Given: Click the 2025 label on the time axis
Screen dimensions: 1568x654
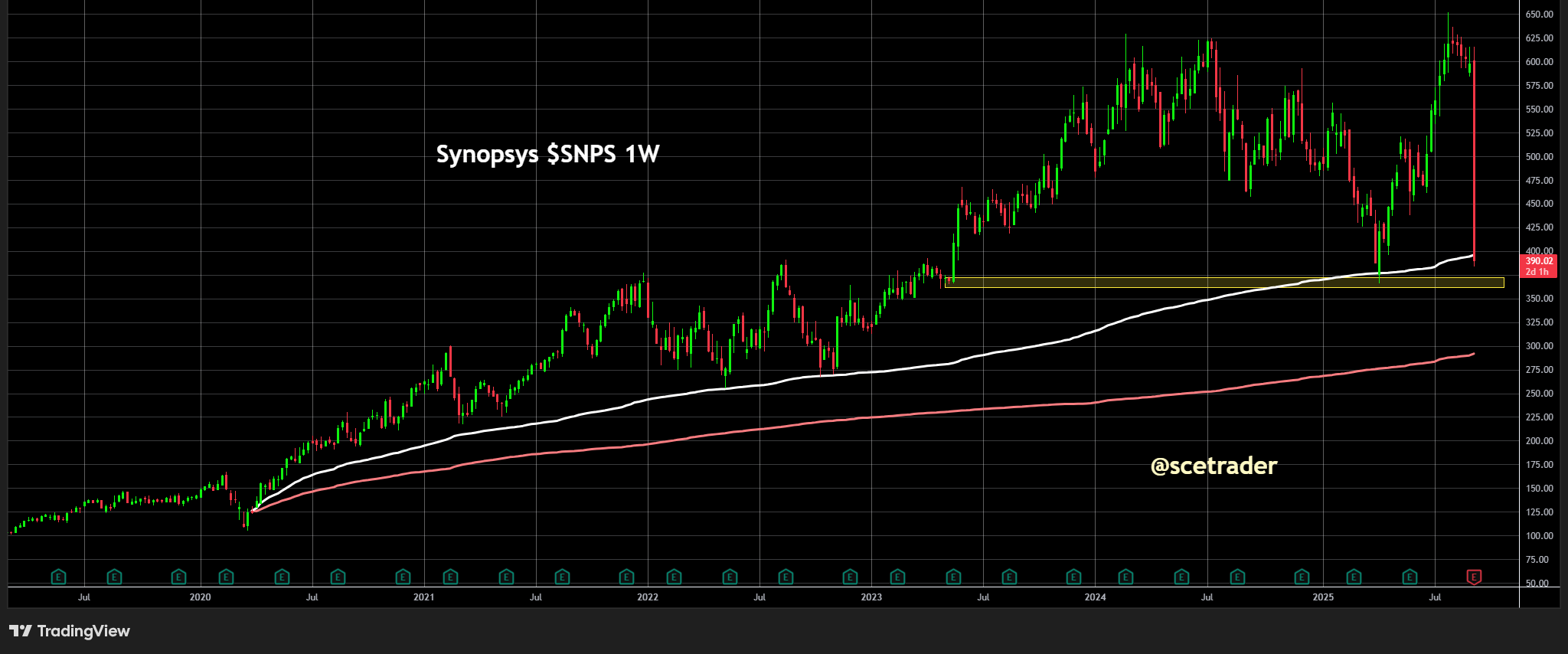Looking at the screenshot, I should pos(1323,597).
